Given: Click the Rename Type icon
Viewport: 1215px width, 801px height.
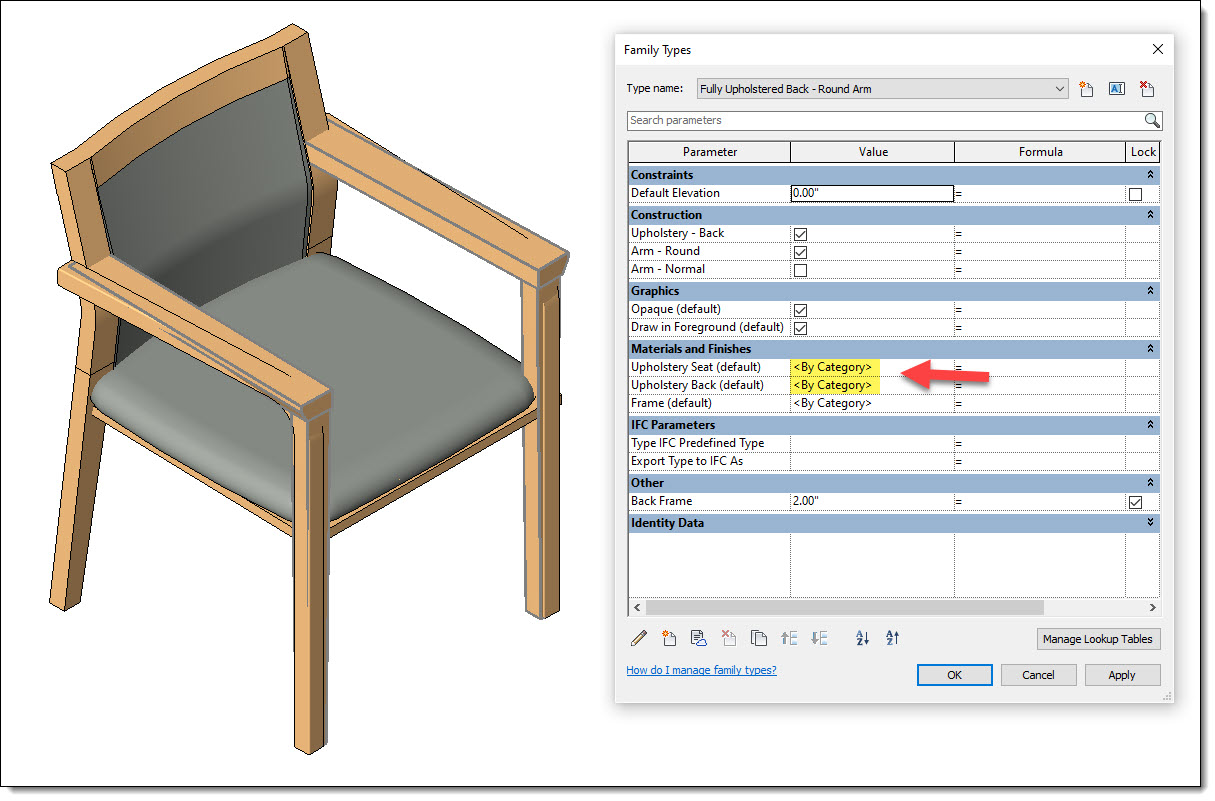Looking at the screenshot, I should (x=1116, y=89).
